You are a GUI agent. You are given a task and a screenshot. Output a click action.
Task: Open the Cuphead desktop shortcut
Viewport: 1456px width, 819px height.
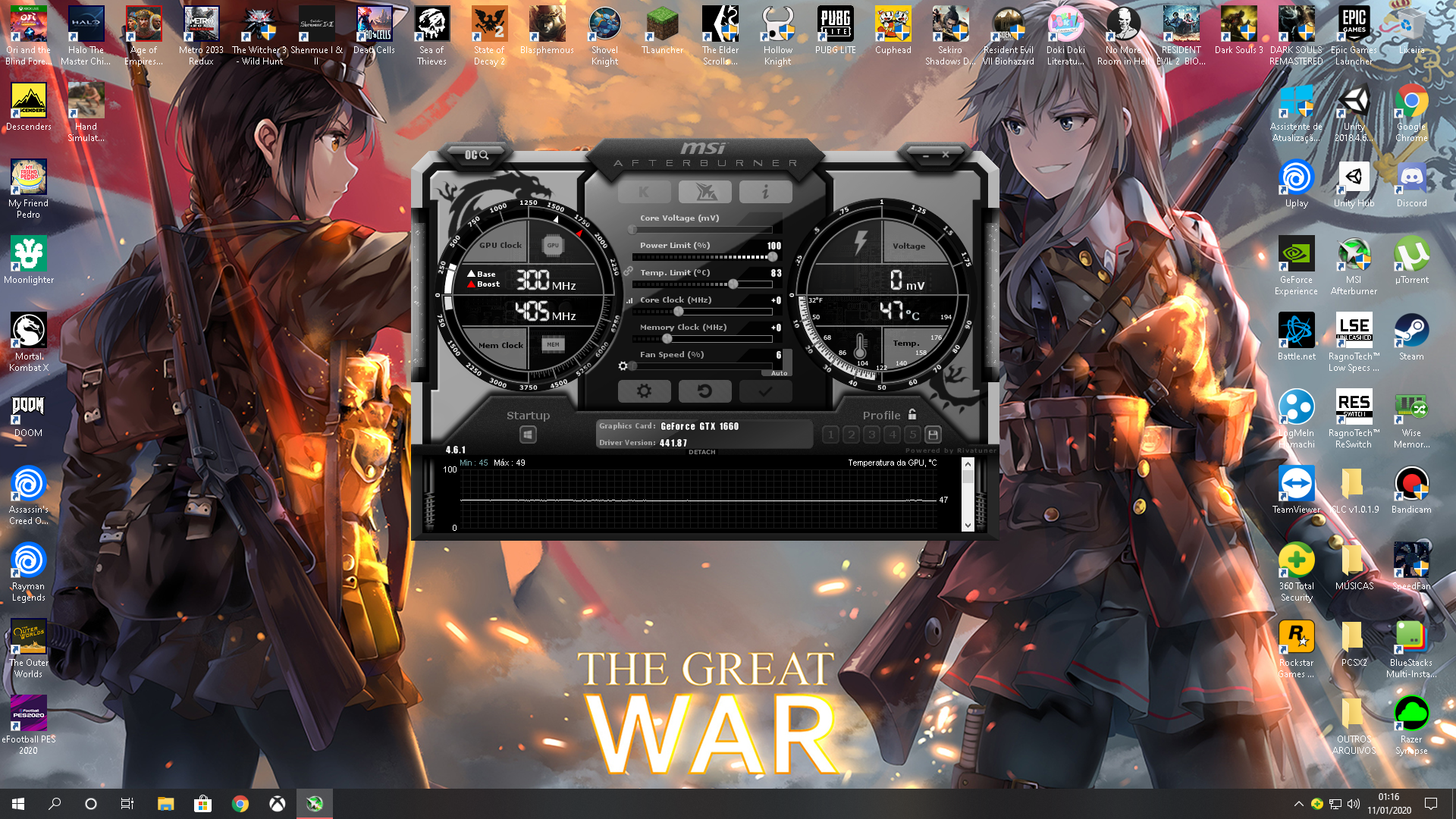coord(893,30)
